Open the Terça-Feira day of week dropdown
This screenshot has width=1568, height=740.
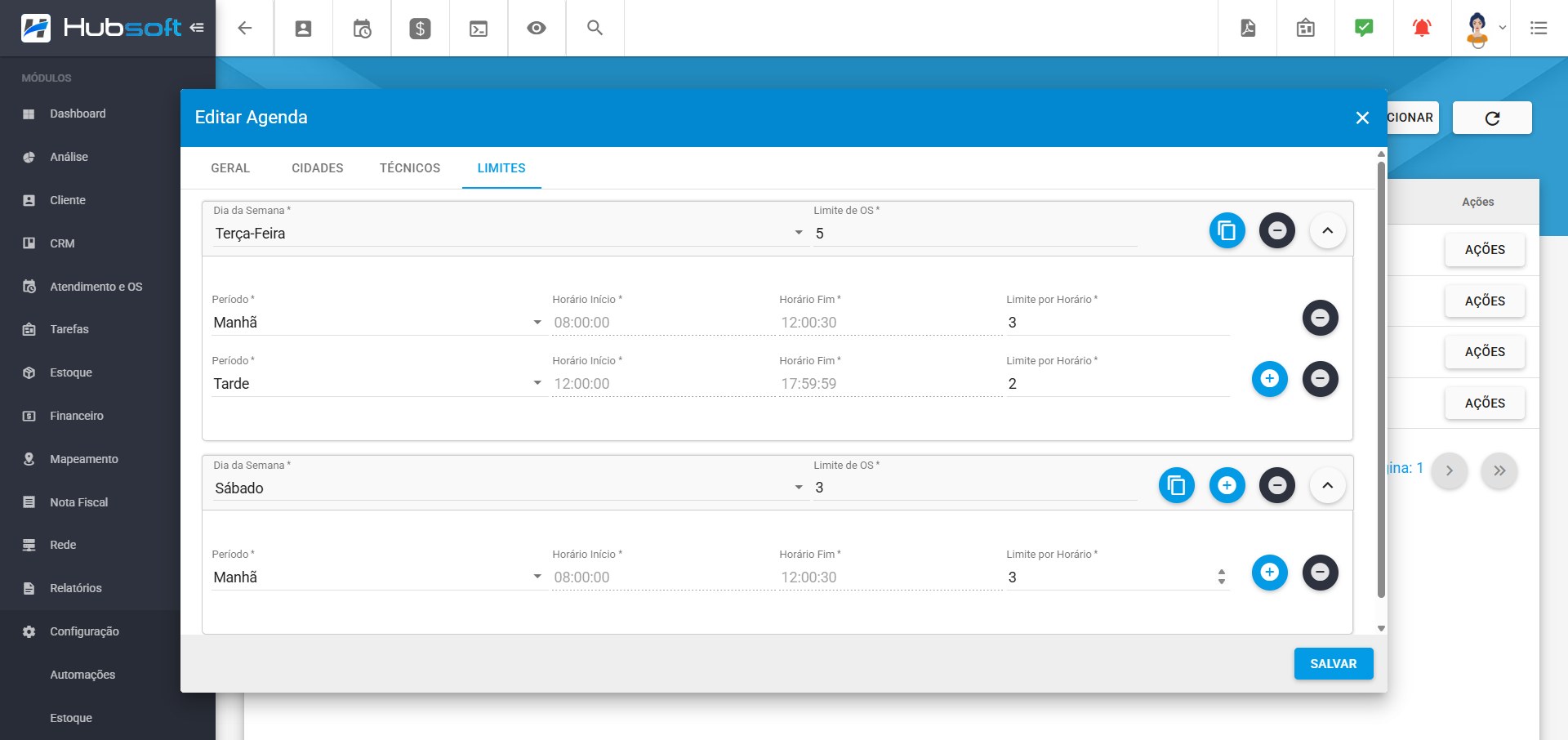click(510, 234)
